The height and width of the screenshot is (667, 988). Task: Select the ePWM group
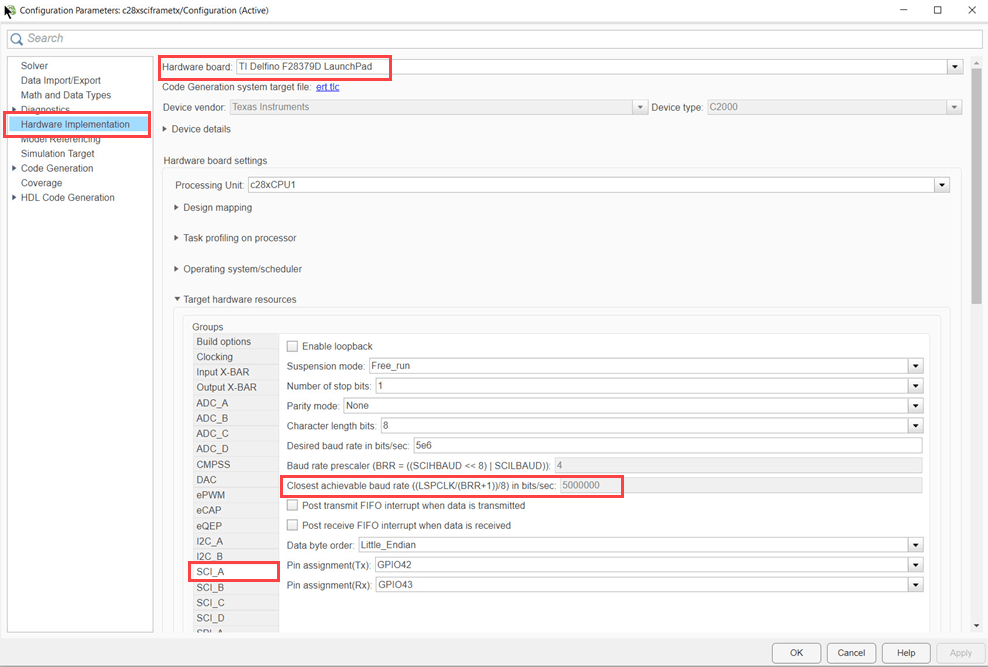[x=210, y=495]
